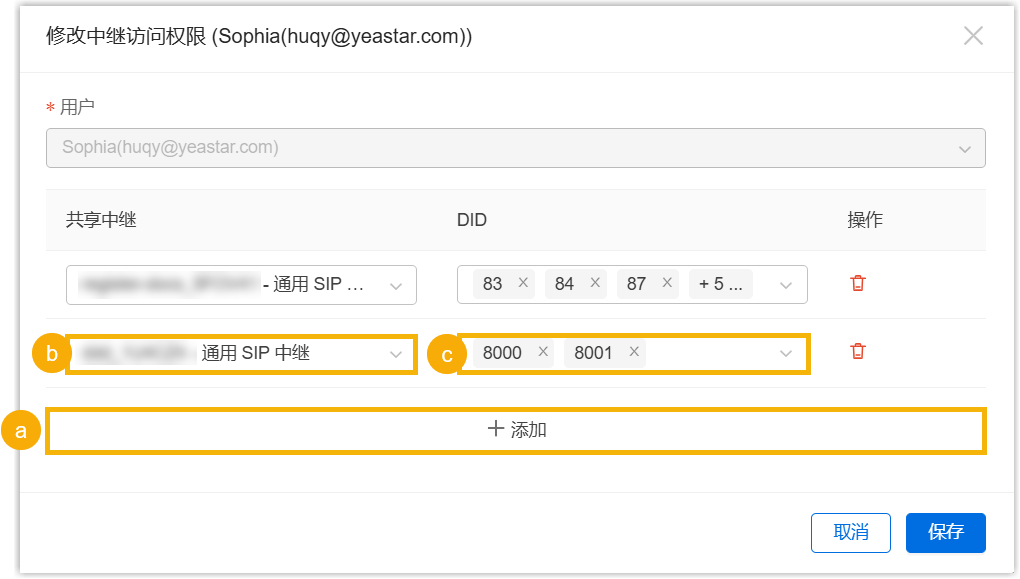Remove DID tag 8001
The height and width of the screenshot is (579, 1020).
(x=634, y=352)
